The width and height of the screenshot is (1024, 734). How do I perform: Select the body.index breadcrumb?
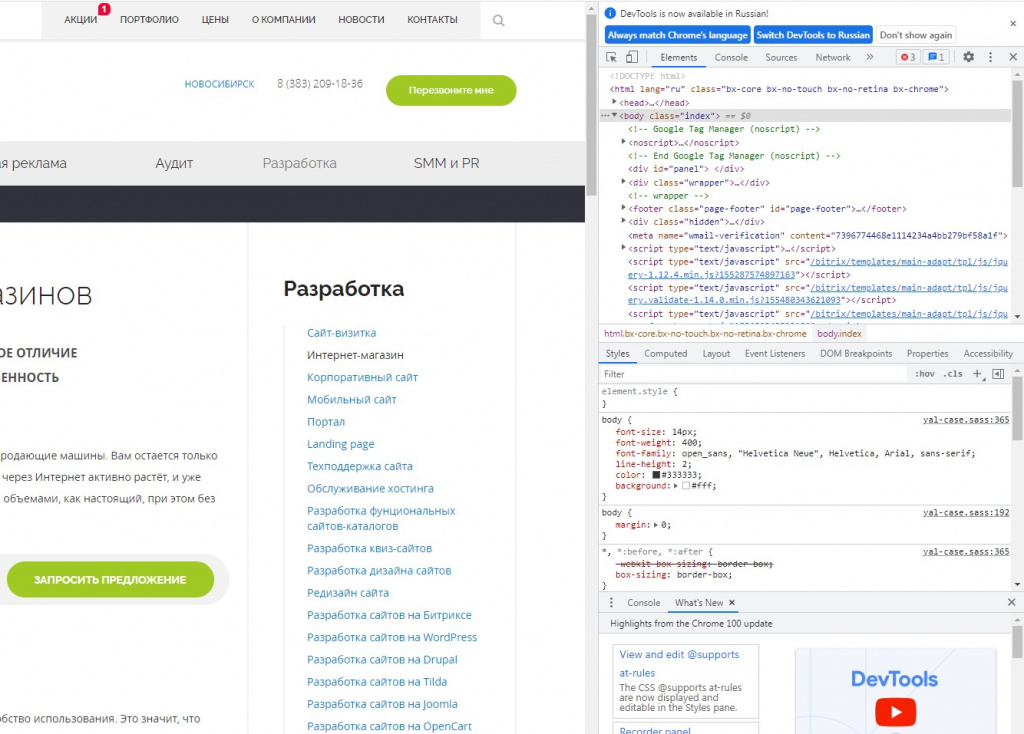(839, 334)
